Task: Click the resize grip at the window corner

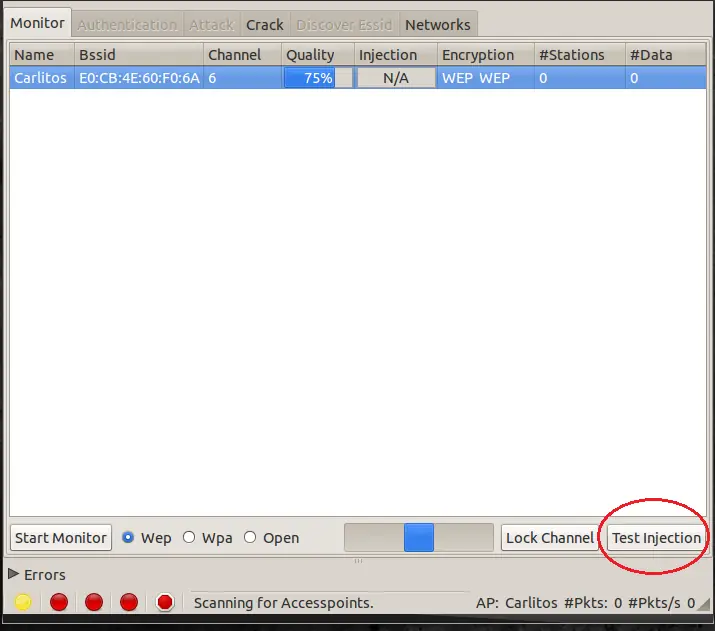Action: click(x=705, y=604)
